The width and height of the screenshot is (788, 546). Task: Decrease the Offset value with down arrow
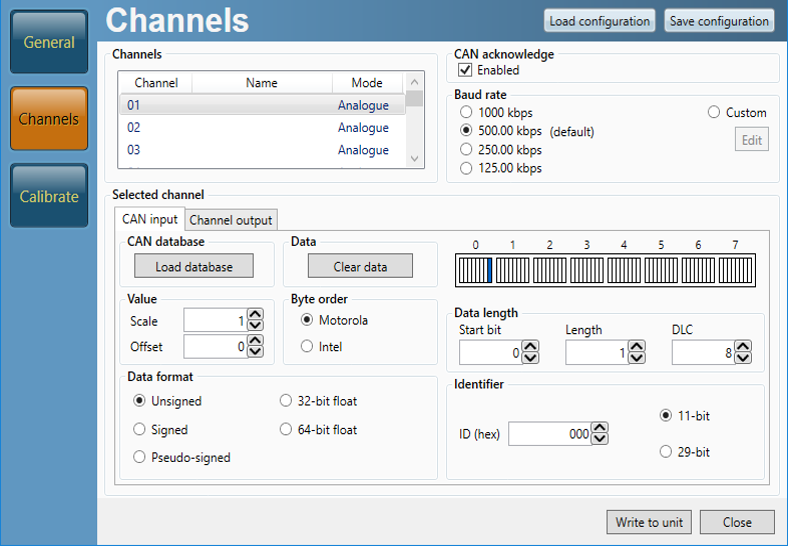pyautogui.click(x=255, y=352)
